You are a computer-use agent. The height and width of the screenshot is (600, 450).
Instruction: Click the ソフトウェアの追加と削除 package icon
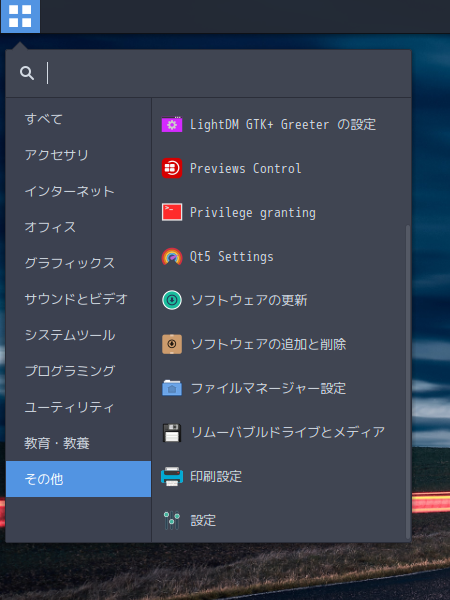coord(172,344)
